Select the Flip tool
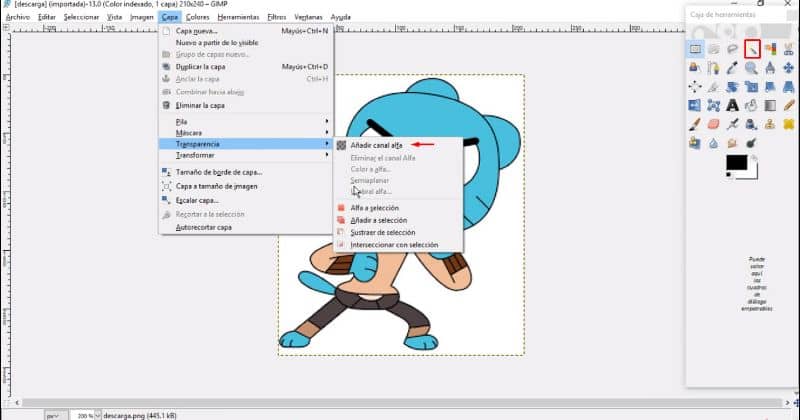Screen dimensions: 800x420 click(695, 105)
